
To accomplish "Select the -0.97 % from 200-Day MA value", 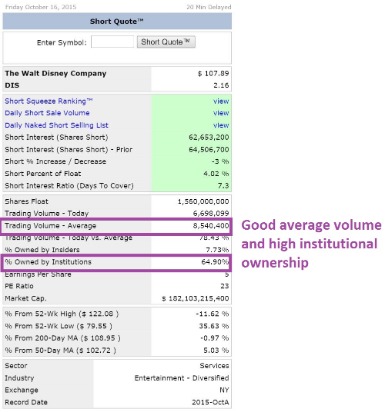I will coord(215,338).
